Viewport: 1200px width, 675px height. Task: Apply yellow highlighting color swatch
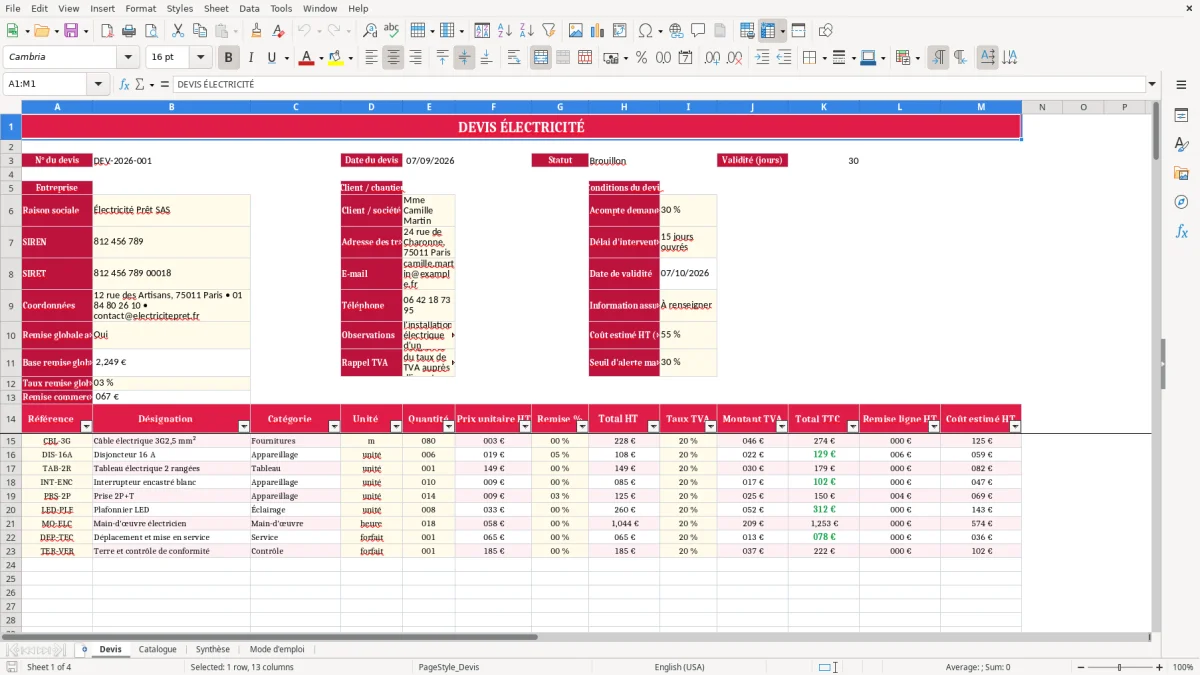point(335,58)
